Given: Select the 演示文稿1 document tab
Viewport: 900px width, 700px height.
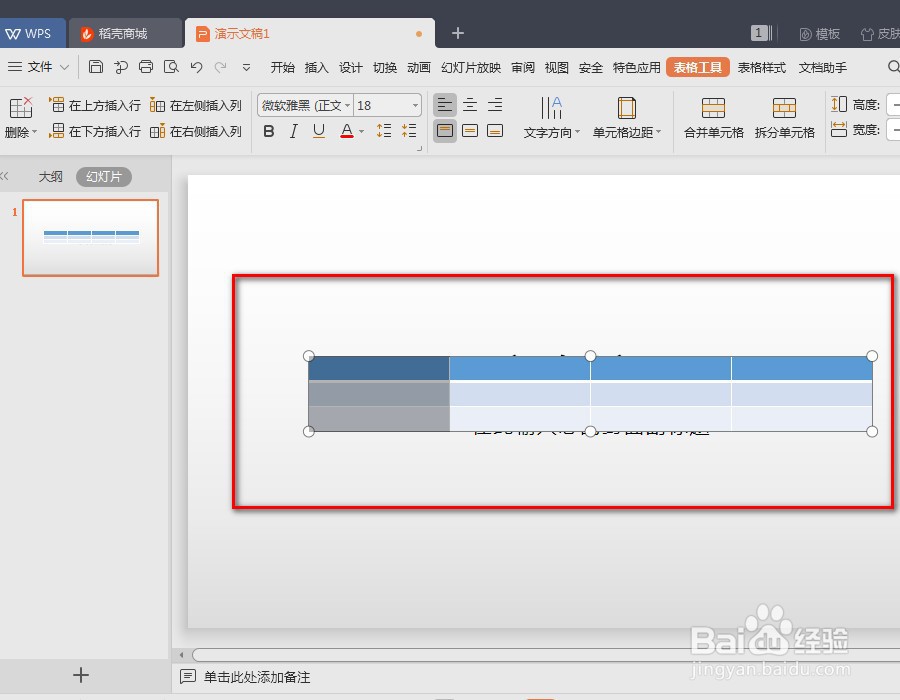Looking at the screenshot, I should 310,33.
